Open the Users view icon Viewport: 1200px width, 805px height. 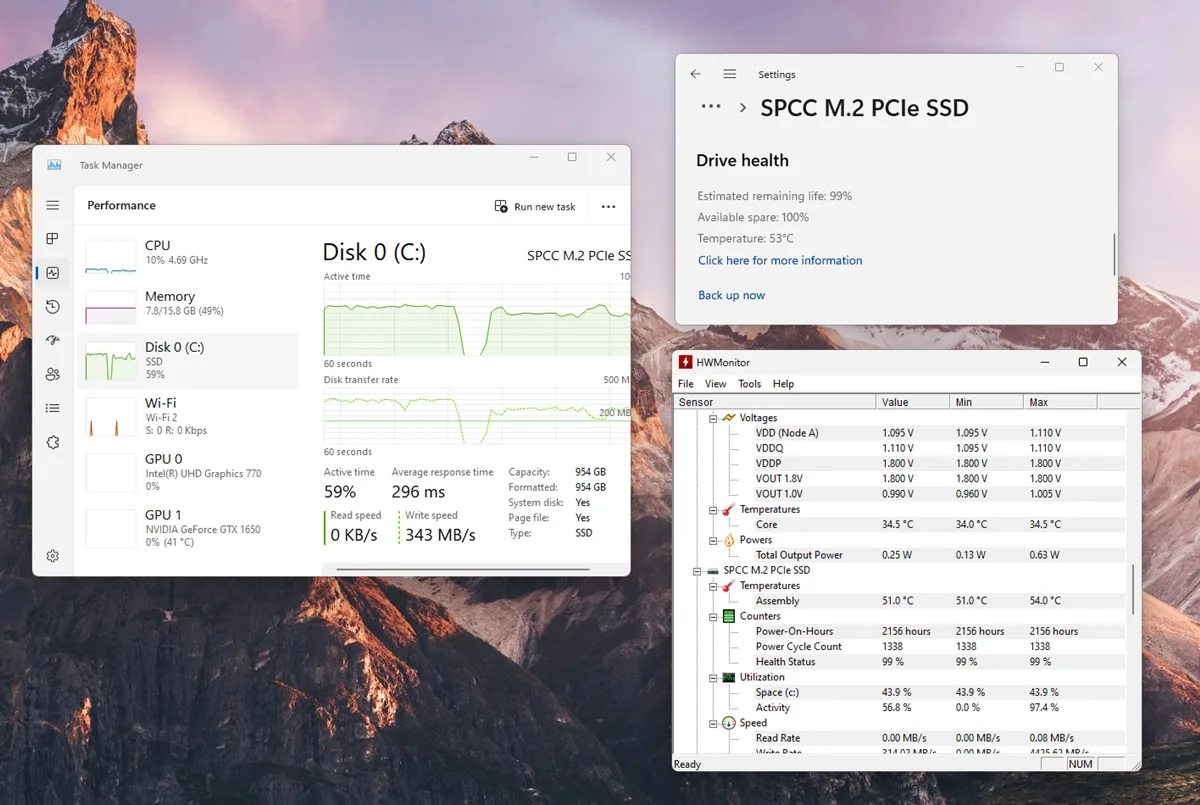pos(52,374)
